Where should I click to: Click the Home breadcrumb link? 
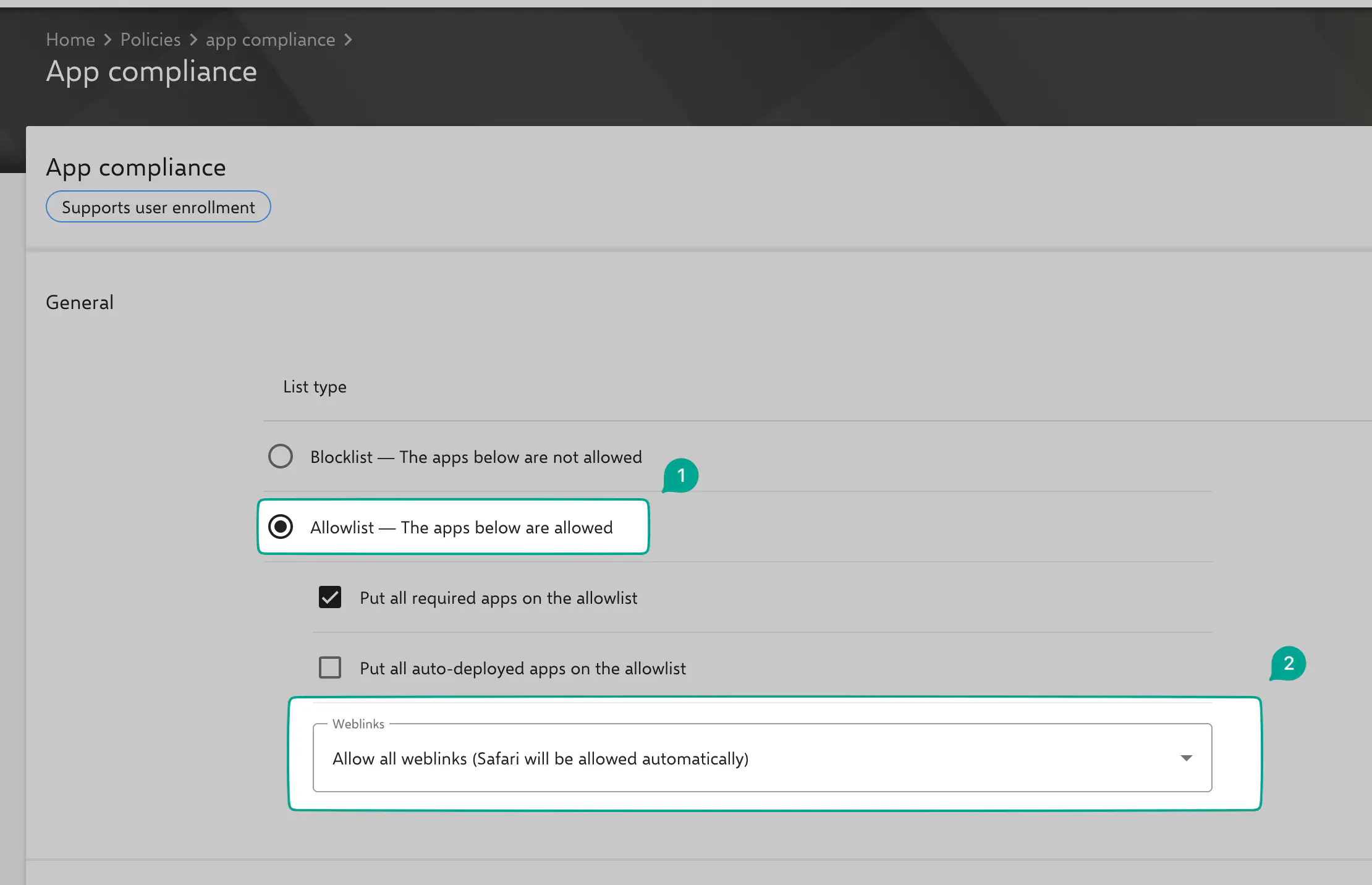click(70, 40)
